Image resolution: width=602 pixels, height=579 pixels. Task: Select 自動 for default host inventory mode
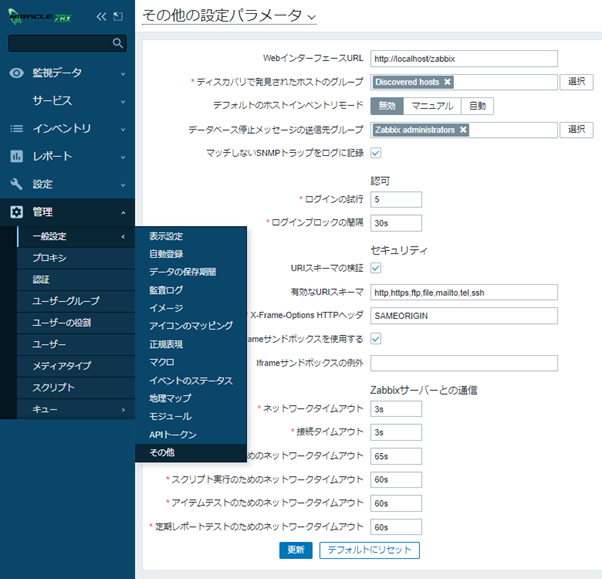click(477, 106)
